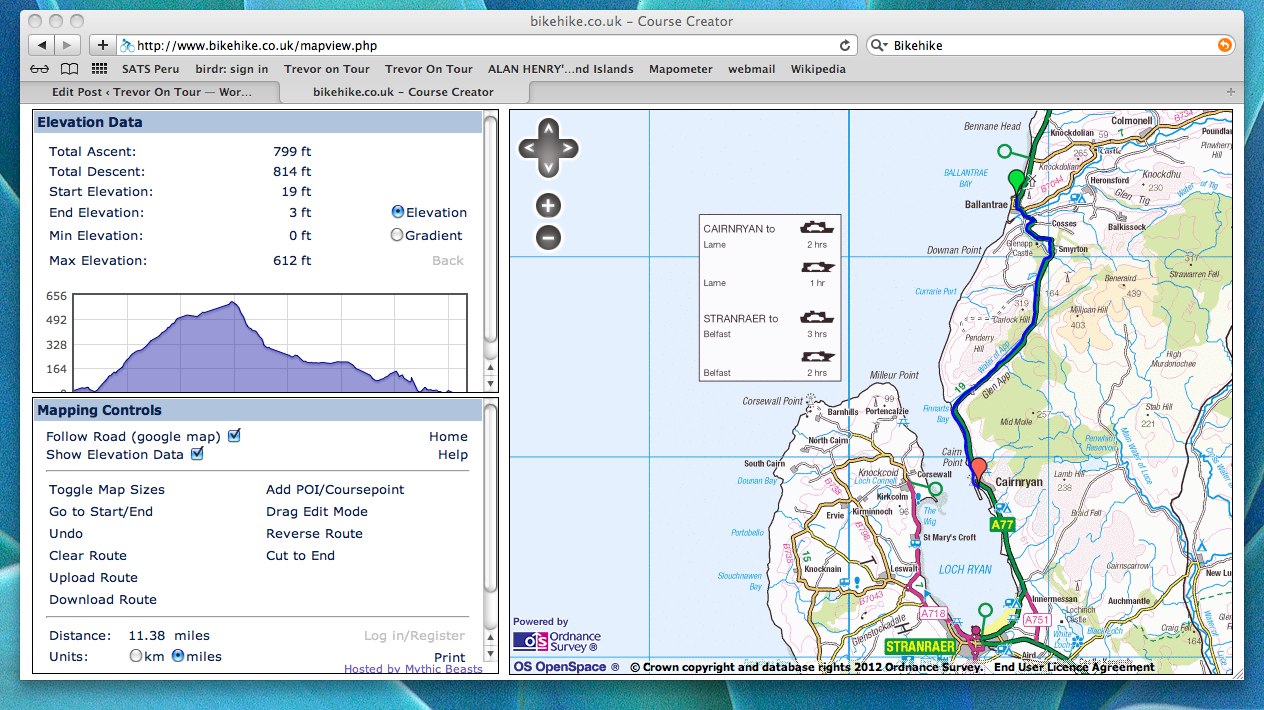Zoom in on the map

coord(548,206)
